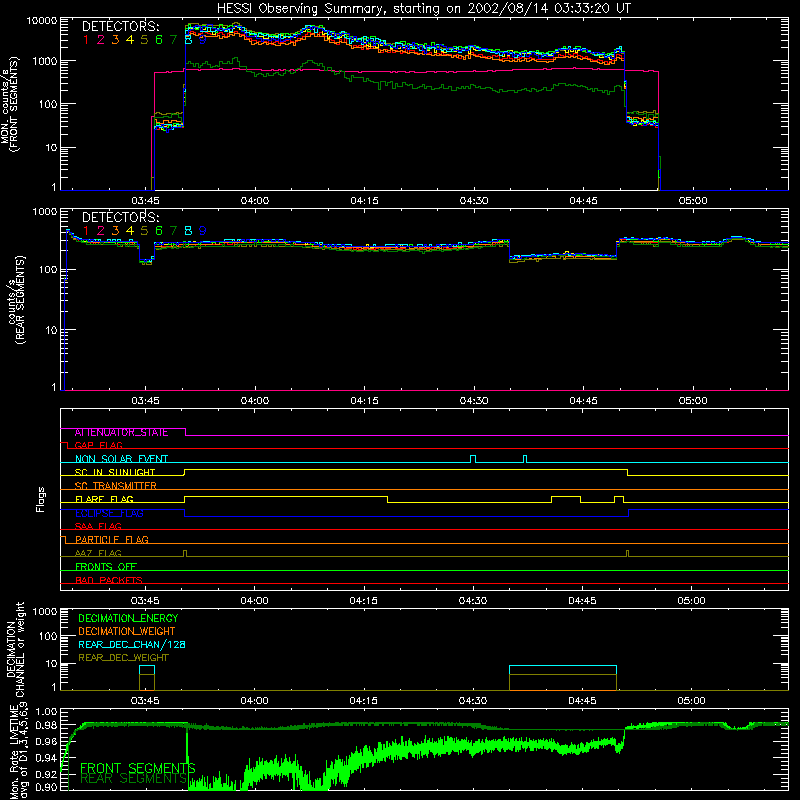Click the 03:45 time tick under the flags plot
800x800 pixels.
145,601
